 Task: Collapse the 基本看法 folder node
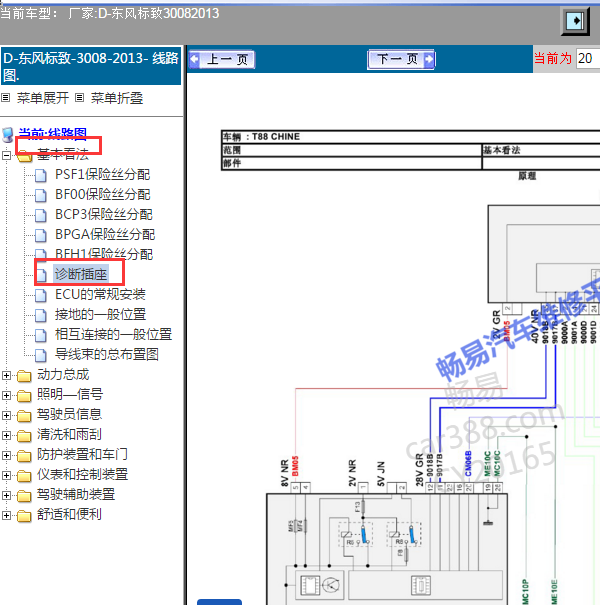pyautogui.click(x=6, y=155)
